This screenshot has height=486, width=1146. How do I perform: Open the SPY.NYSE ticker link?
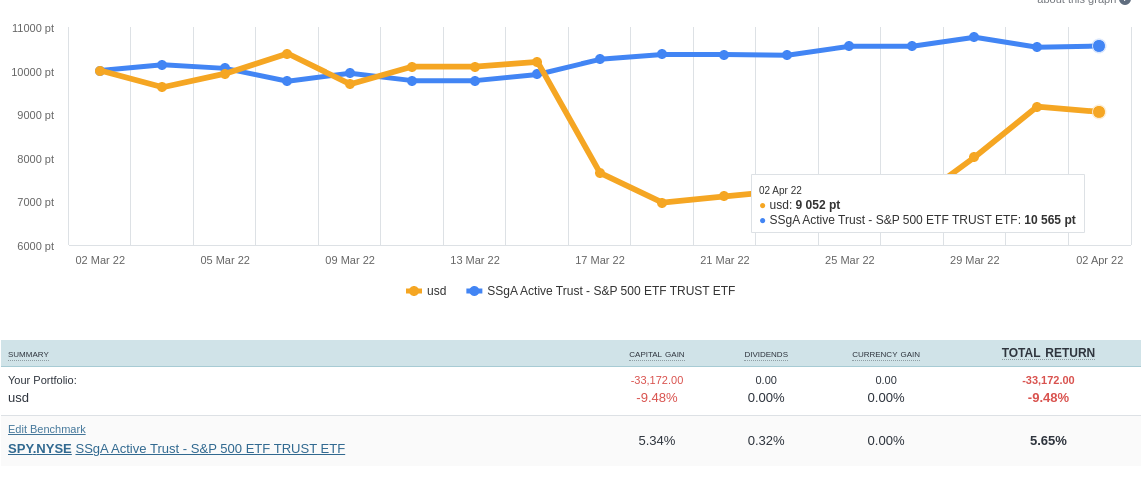[x=40, y=448]
